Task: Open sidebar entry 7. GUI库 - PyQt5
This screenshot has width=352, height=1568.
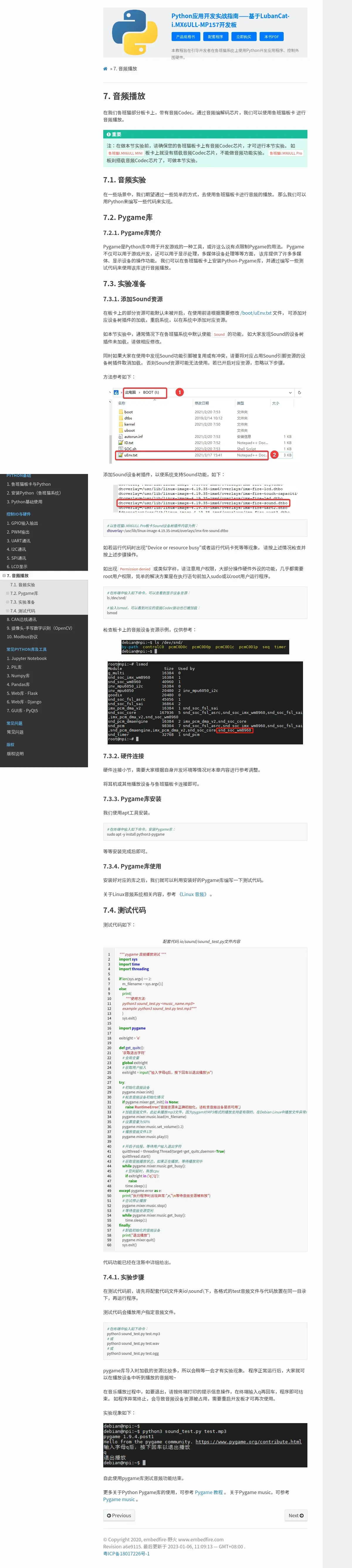Action: pyautogui.click(x=22, y=710)
